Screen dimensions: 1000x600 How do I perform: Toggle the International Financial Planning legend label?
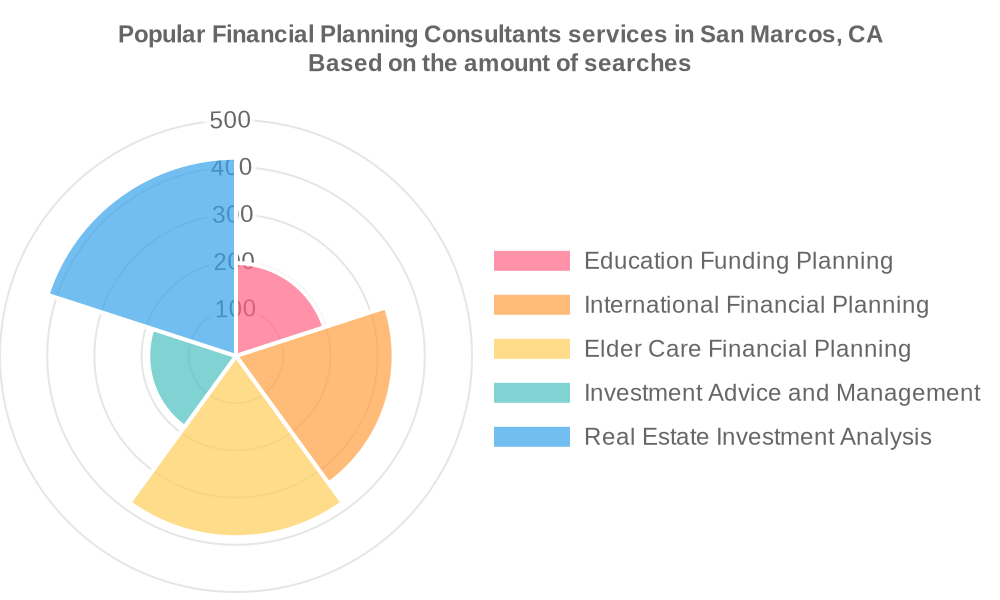[x=756, y=305]
